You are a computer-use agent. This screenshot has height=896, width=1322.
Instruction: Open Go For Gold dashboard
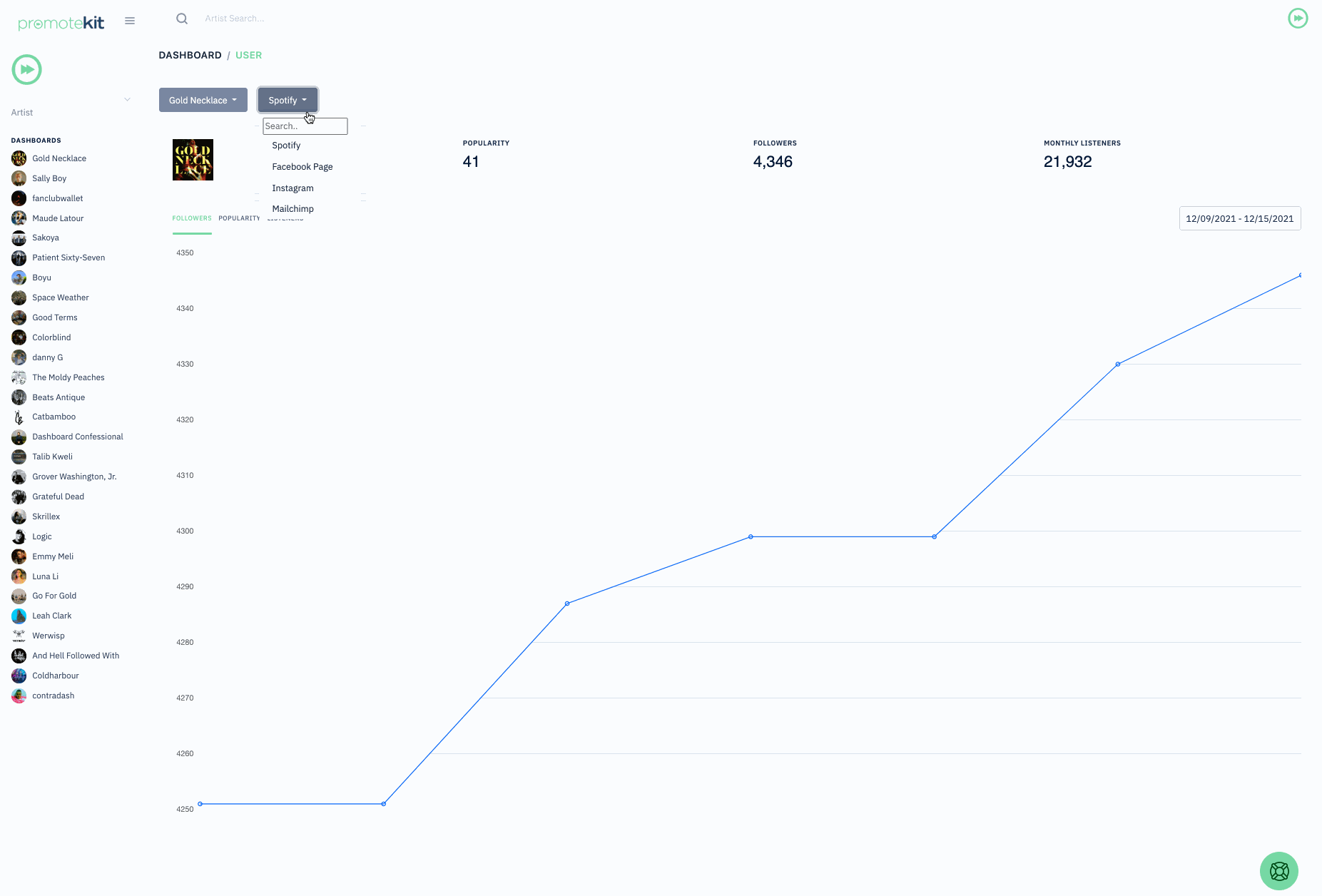tap(54, 596)
